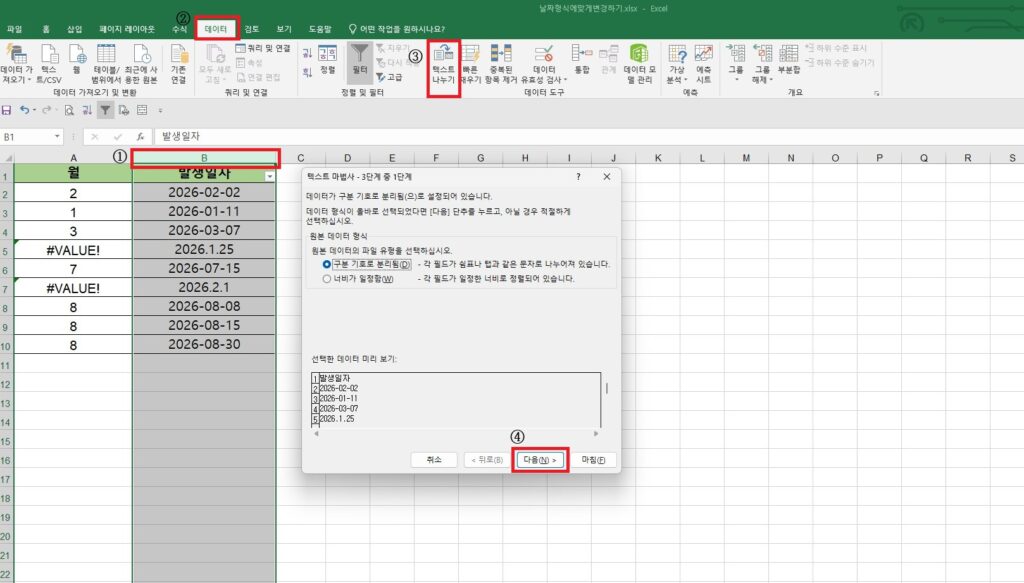This screenshot has height=583, width=1024.
Task: Click the 텍스트/CSV import icon
Action: [x=49, y=63]
